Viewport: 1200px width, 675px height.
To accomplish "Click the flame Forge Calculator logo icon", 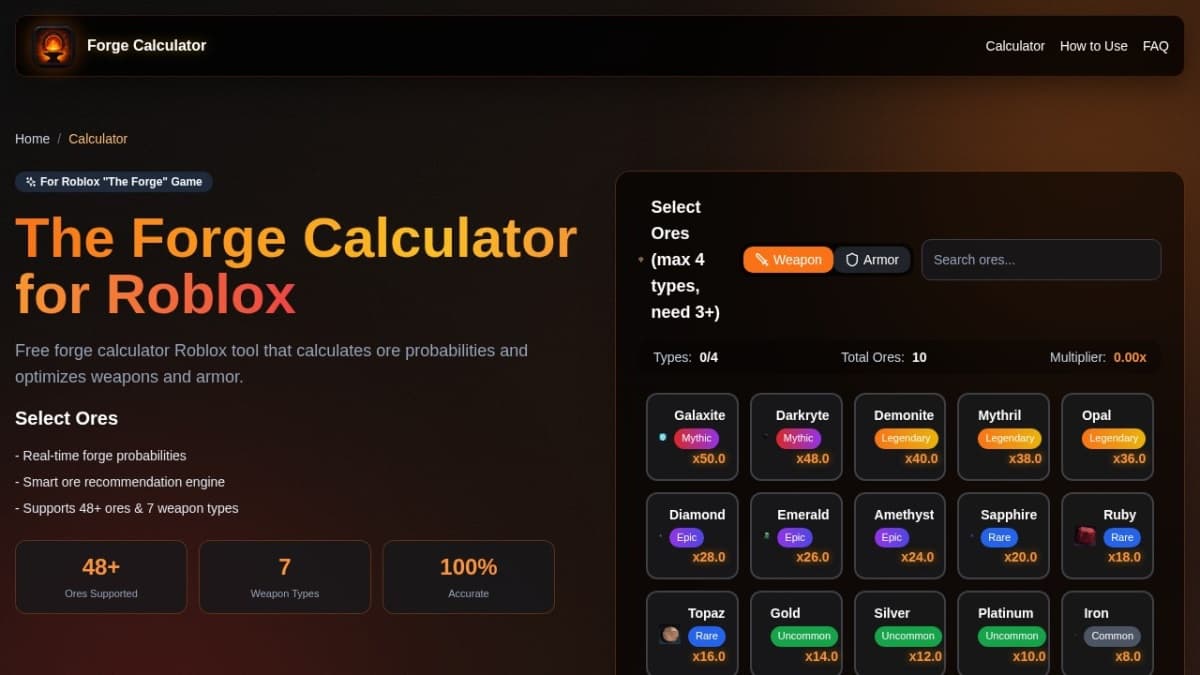I will (x=52, y=45).
